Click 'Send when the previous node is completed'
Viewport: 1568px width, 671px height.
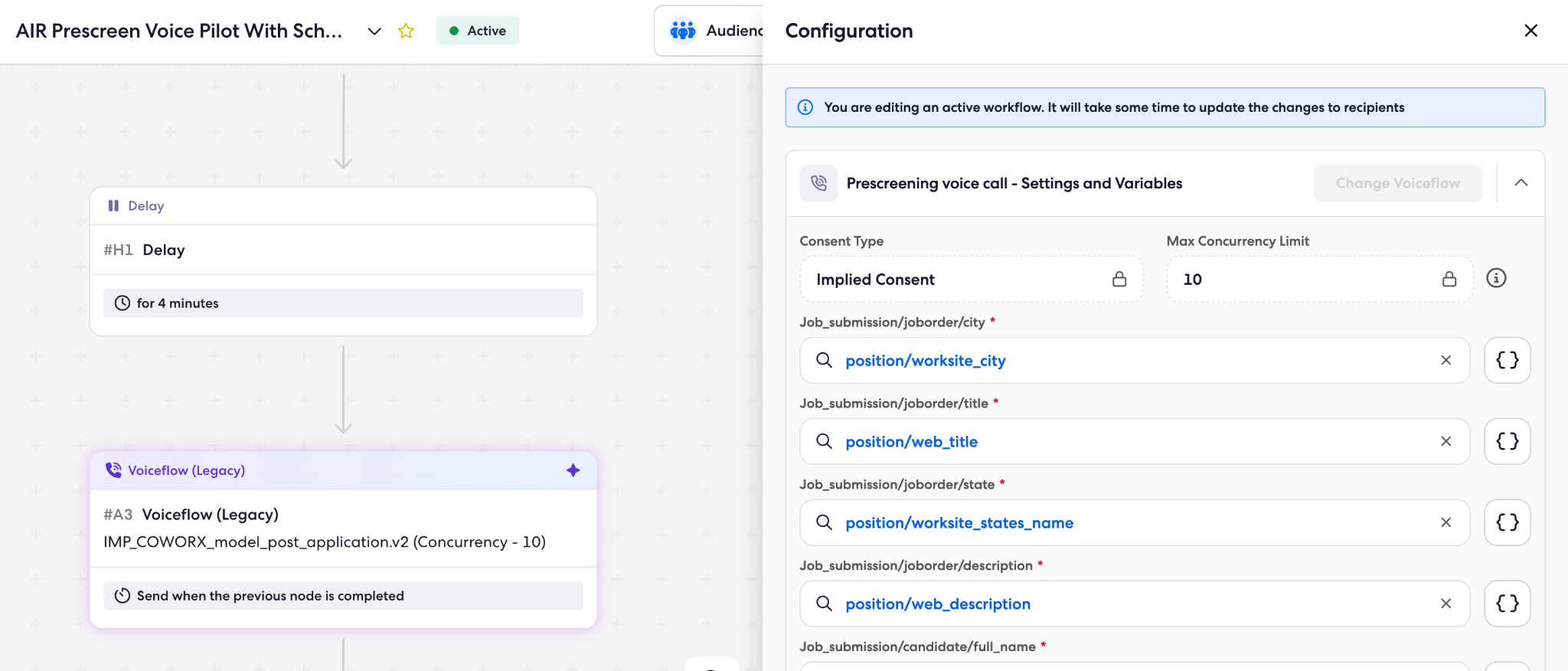tap(343, 596)
